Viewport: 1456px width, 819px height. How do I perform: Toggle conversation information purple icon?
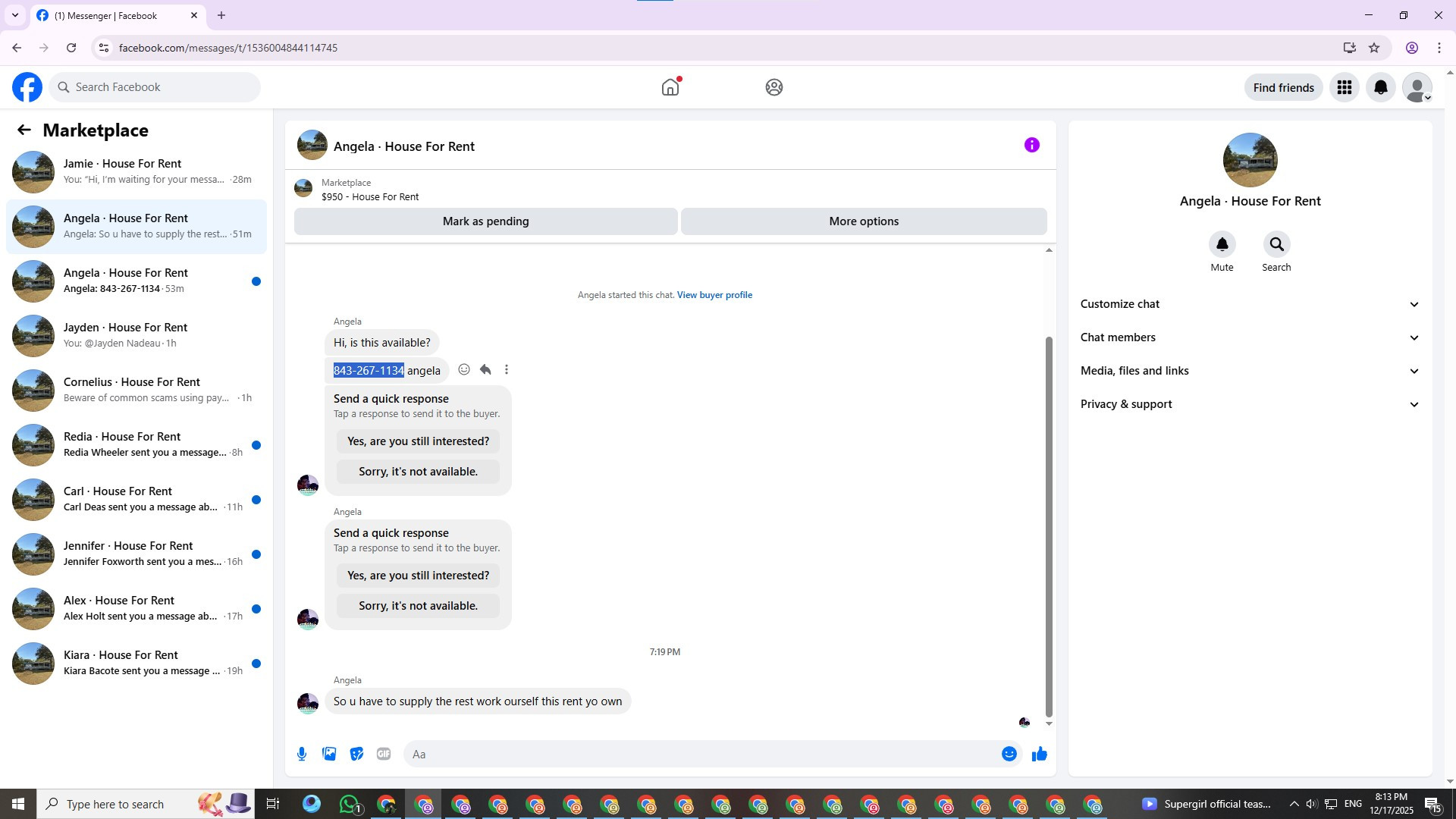tap(1031, 146)
